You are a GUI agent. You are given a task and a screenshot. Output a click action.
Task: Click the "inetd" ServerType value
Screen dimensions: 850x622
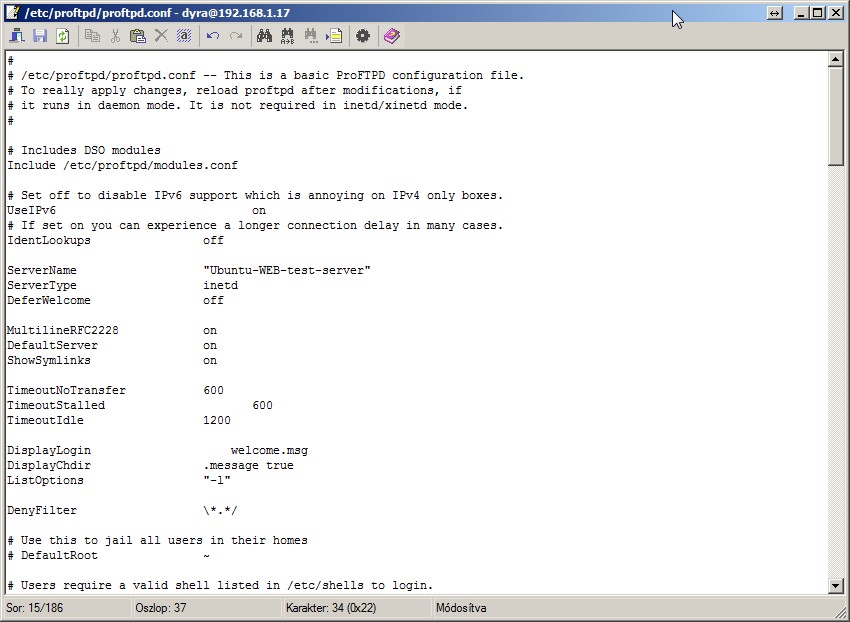[221, 285]
